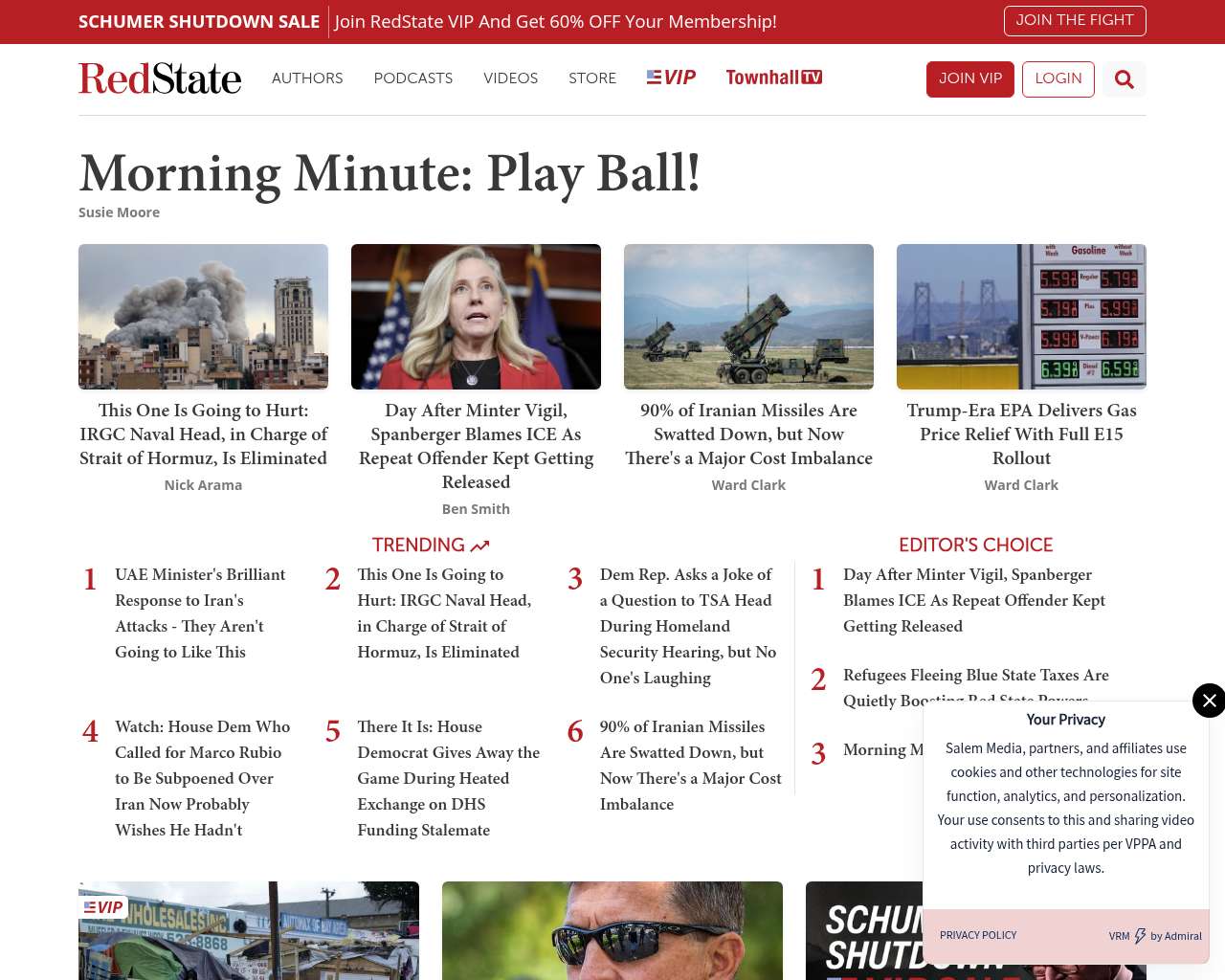Click the Admiral VRM lightning icon

coord(1140,936)
